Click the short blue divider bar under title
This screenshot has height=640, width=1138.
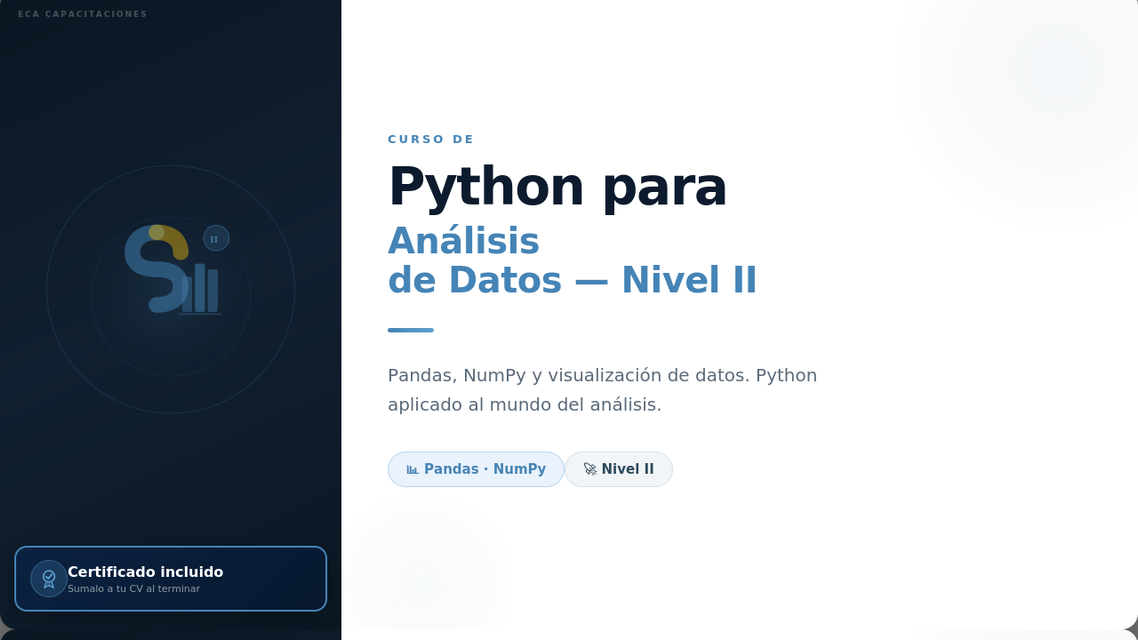pyautogui.click(x=410, y=330)
